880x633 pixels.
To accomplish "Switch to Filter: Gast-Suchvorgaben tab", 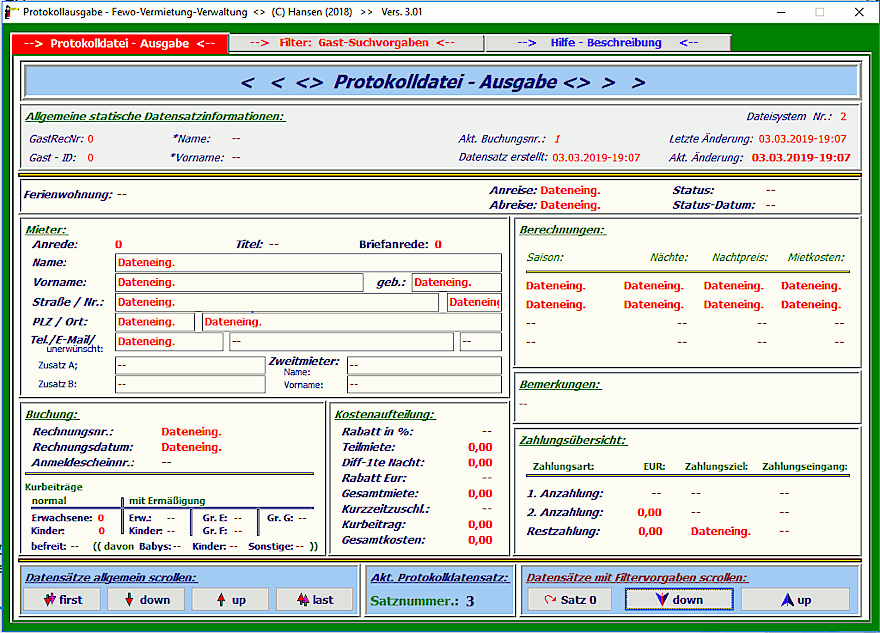I will (x=356, y=43).
